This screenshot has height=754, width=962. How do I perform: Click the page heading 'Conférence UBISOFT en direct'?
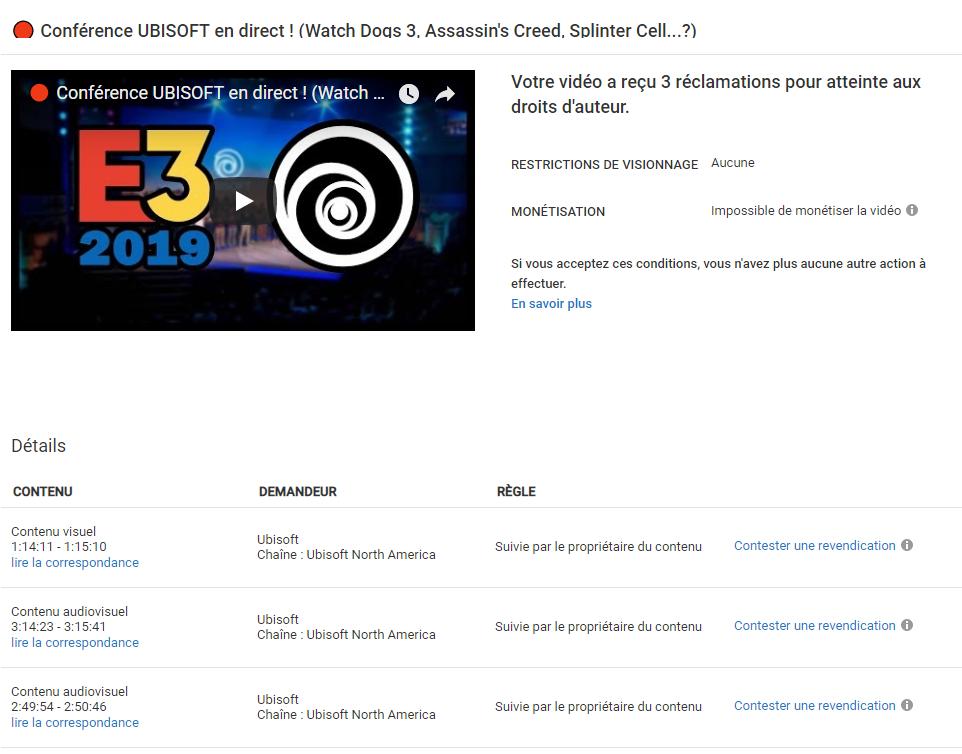tap(368, 30)
